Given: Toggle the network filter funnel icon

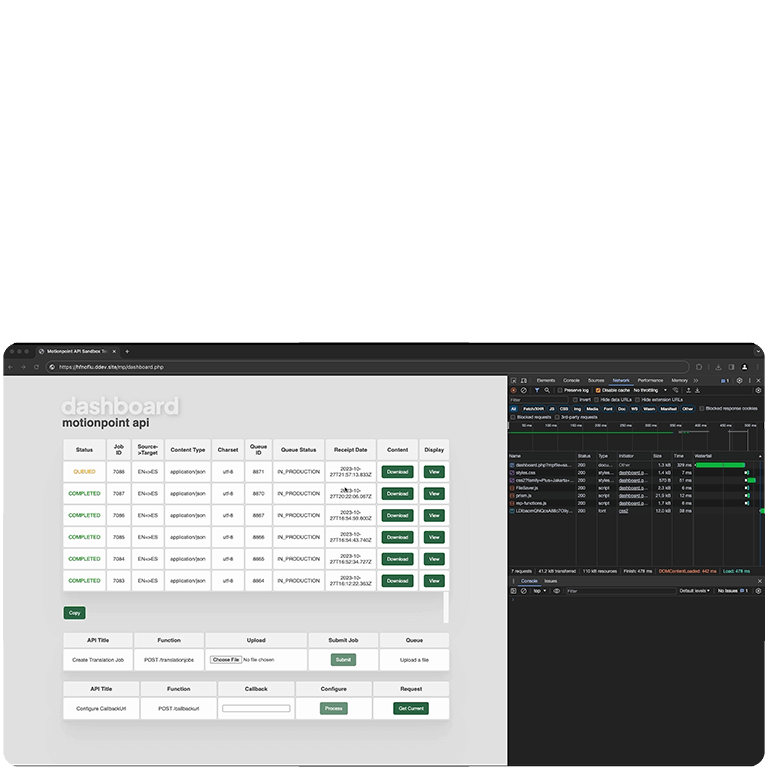Looking at the screenshot, I should pyautogui.click(x=537, y=390).
